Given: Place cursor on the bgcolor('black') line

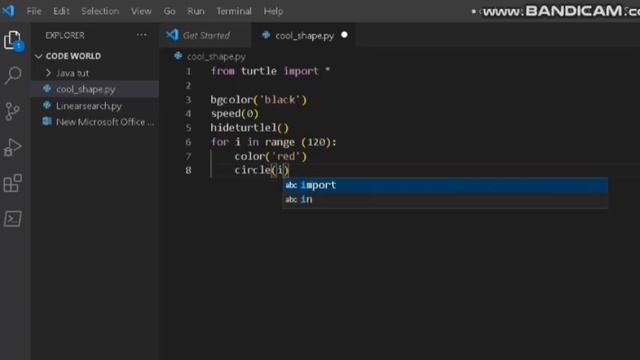Looking at the screenshot, I should coord(258,100).
